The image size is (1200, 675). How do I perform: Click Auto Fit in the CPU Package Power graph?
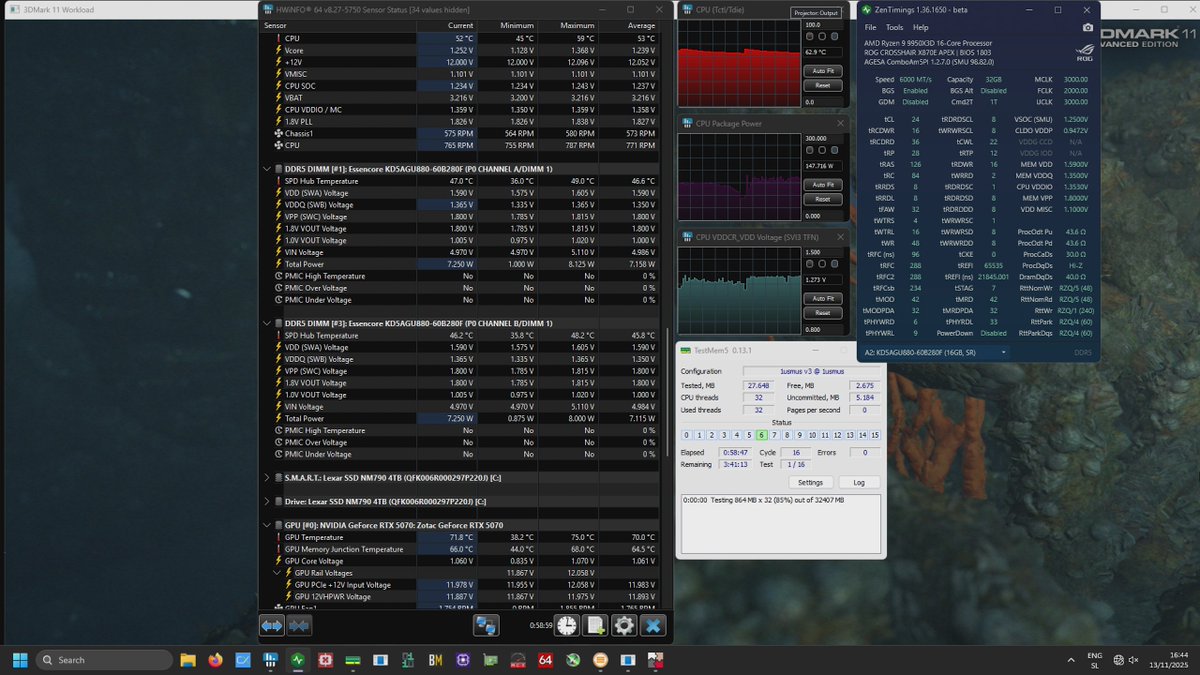823,184
